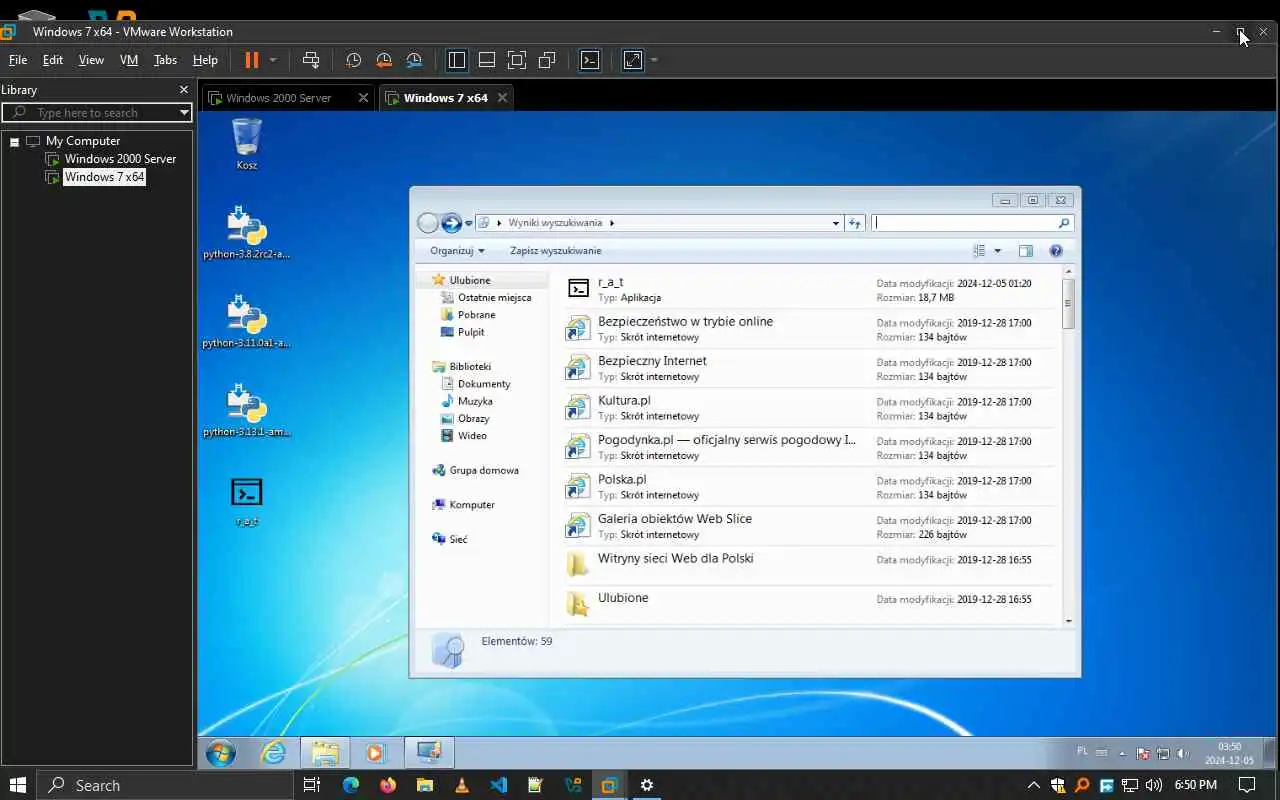Open Biblioteki in navigation pane

coord(470,367)
